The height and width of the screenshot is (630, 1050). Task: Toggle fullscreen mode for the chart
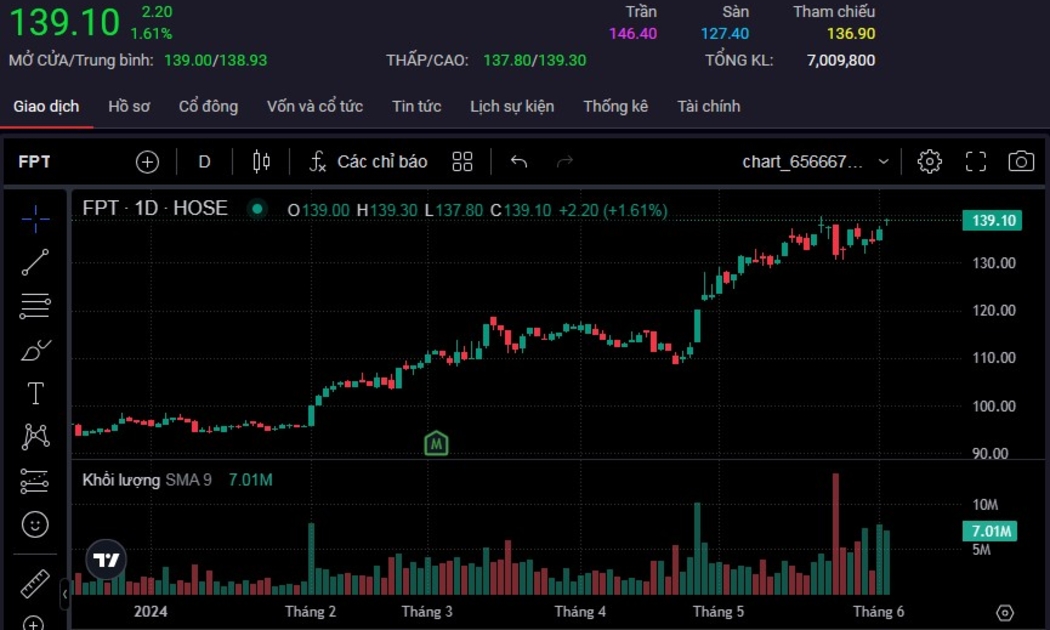976,162
